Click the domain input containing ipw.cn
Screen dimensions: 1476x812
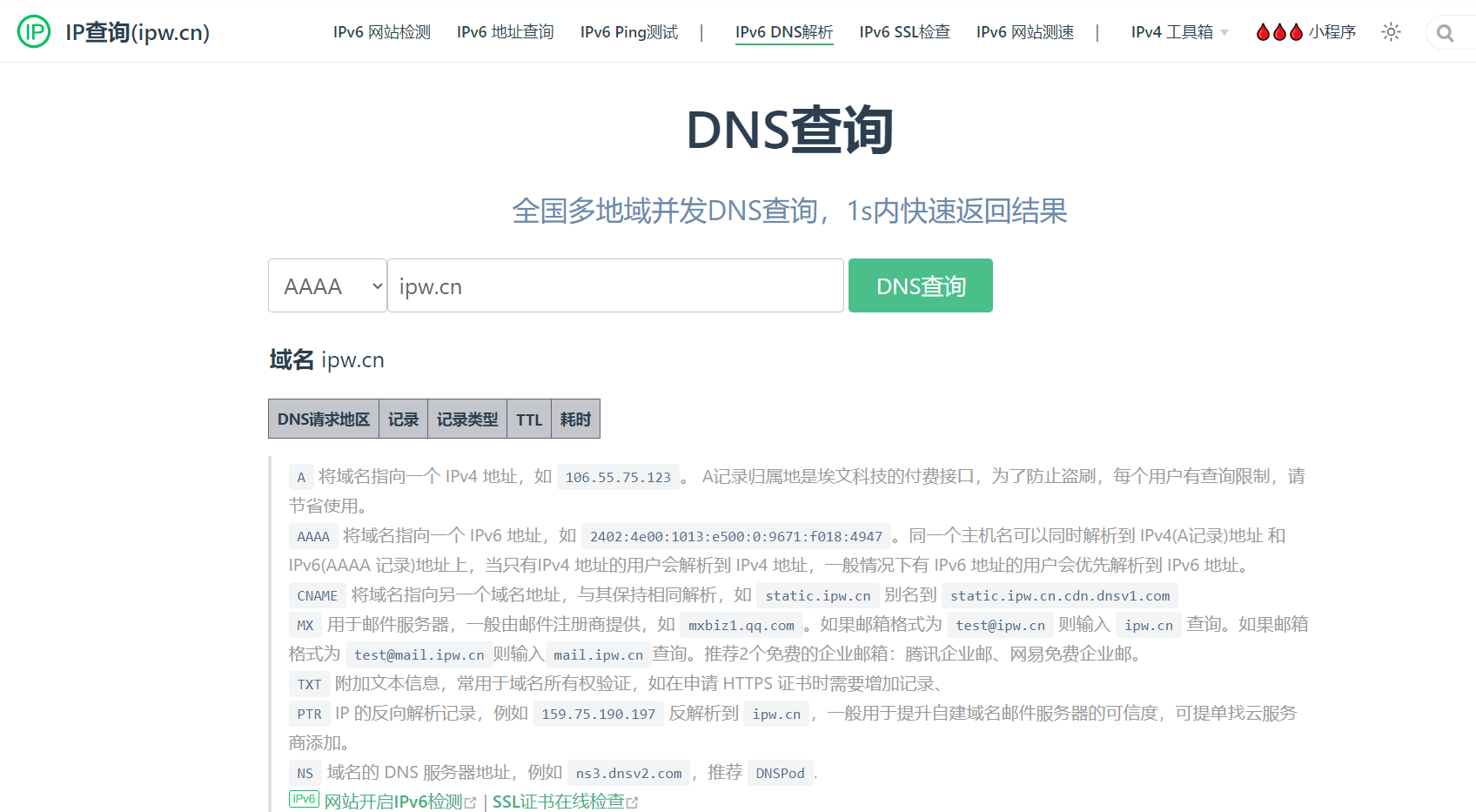click(615, 285)
